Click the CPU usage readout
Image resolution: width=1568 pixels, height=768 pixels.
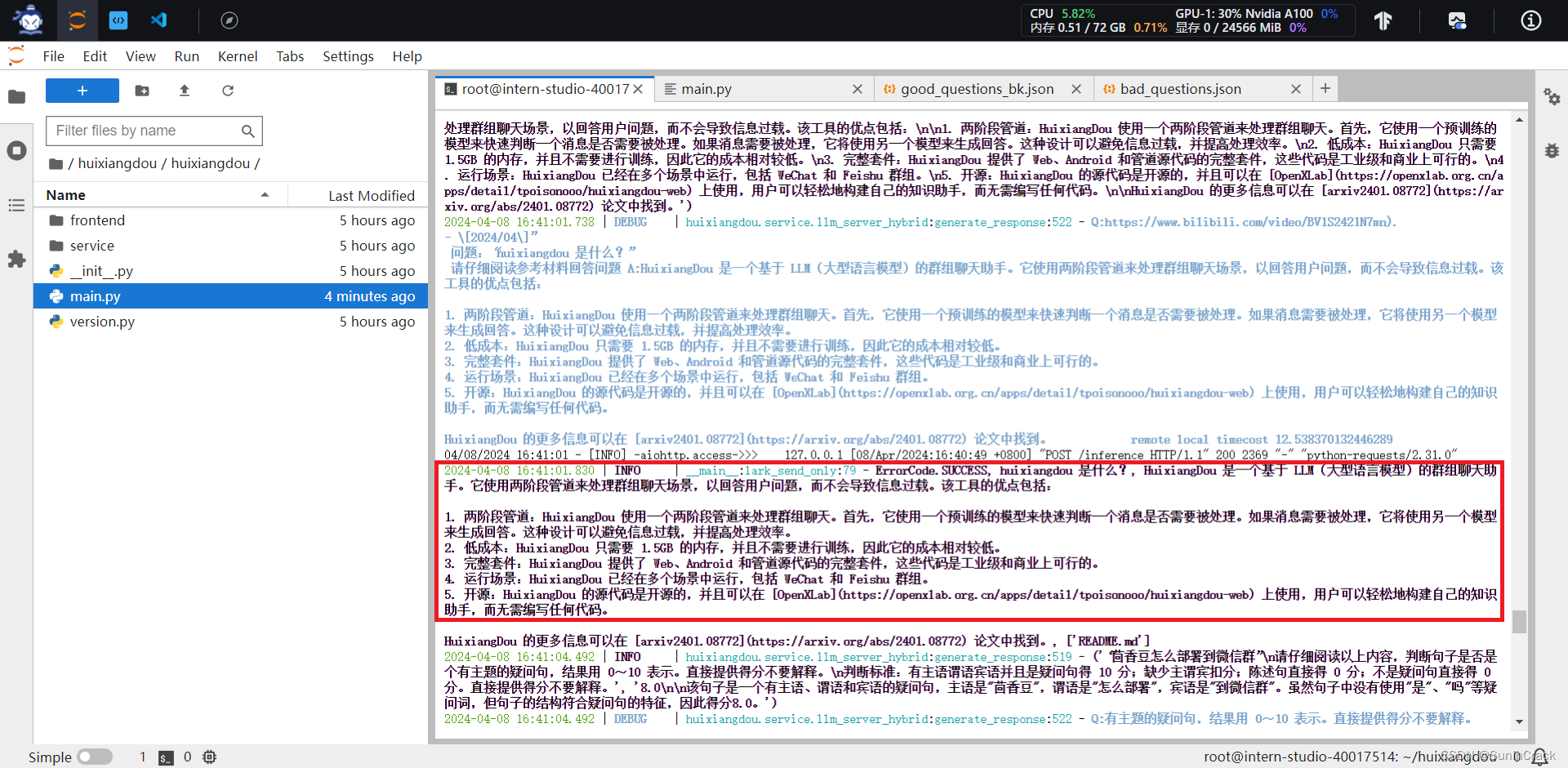(1062, 13)
